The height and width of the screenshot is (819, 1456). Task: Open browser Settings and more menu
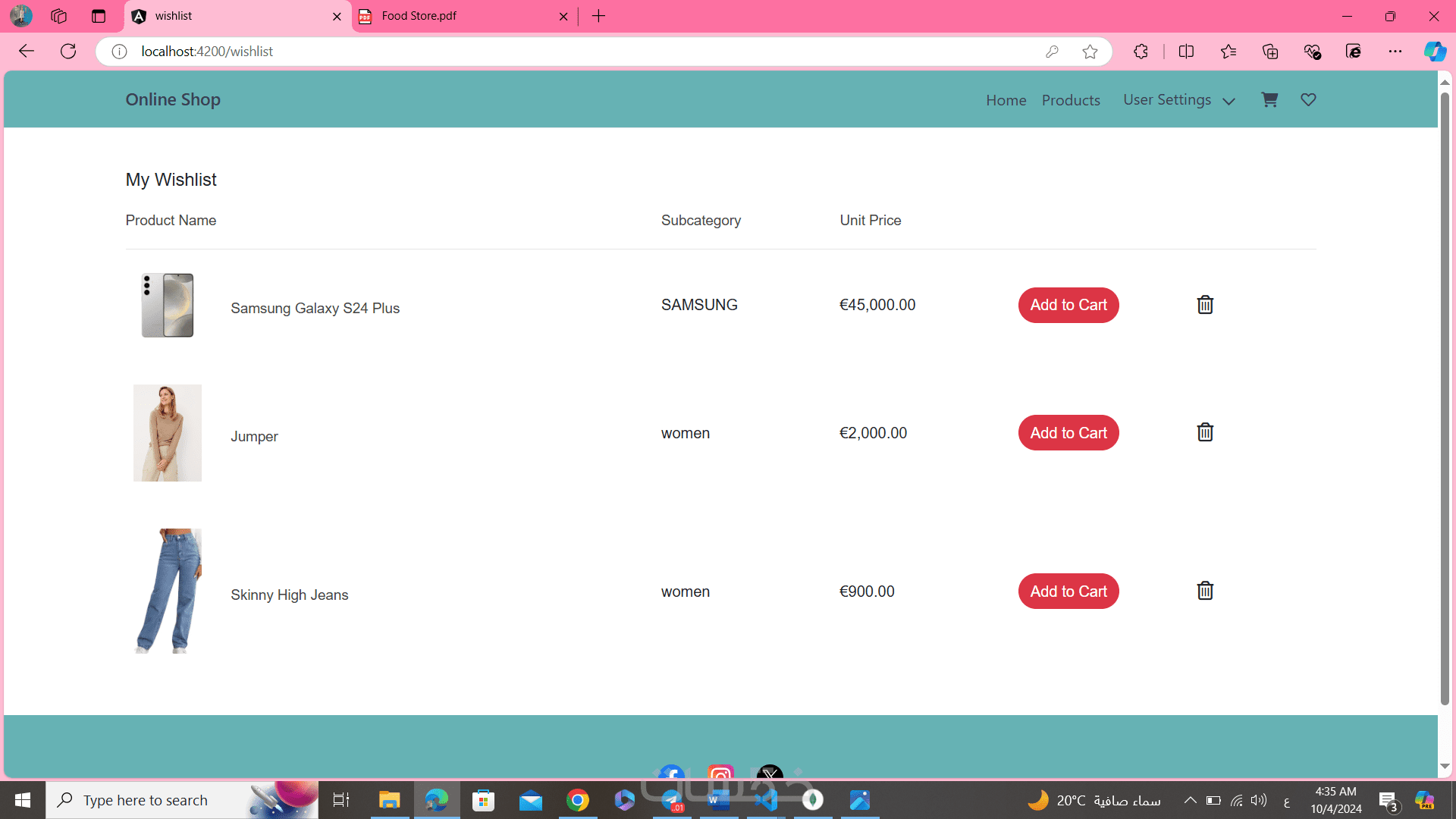point(1395,52)
